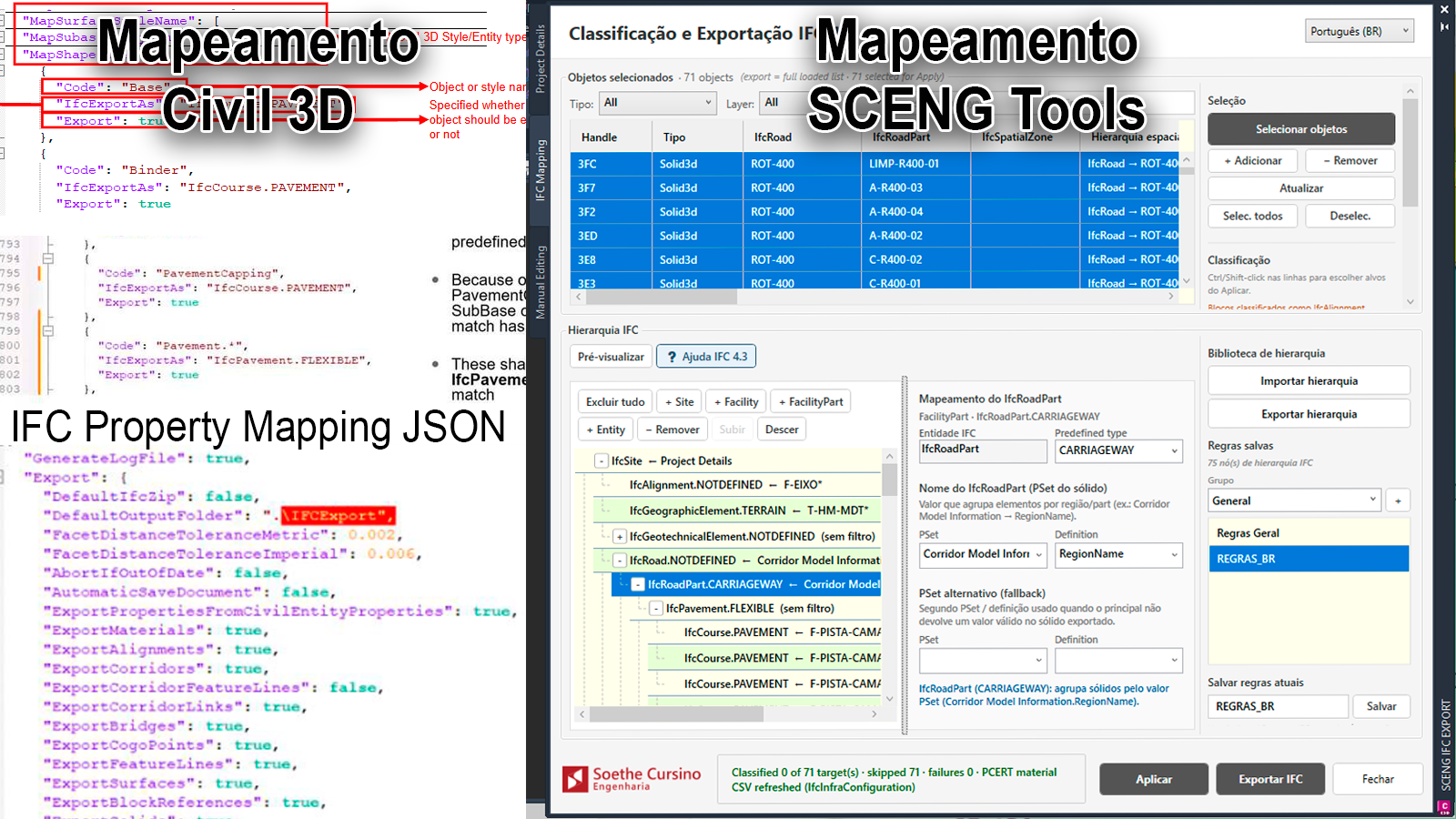Click the + Site button

click(679, 401)
